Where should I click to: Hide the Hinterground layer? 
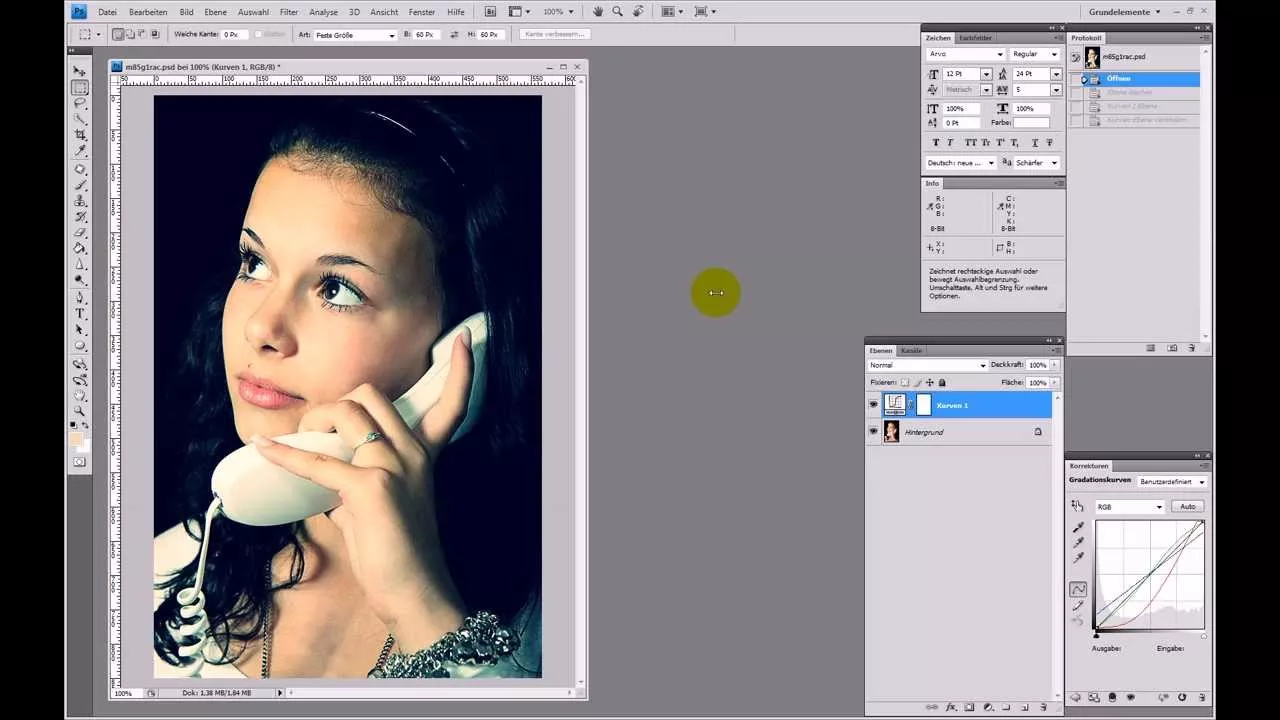pyautogui.click(x=874, y=431)
